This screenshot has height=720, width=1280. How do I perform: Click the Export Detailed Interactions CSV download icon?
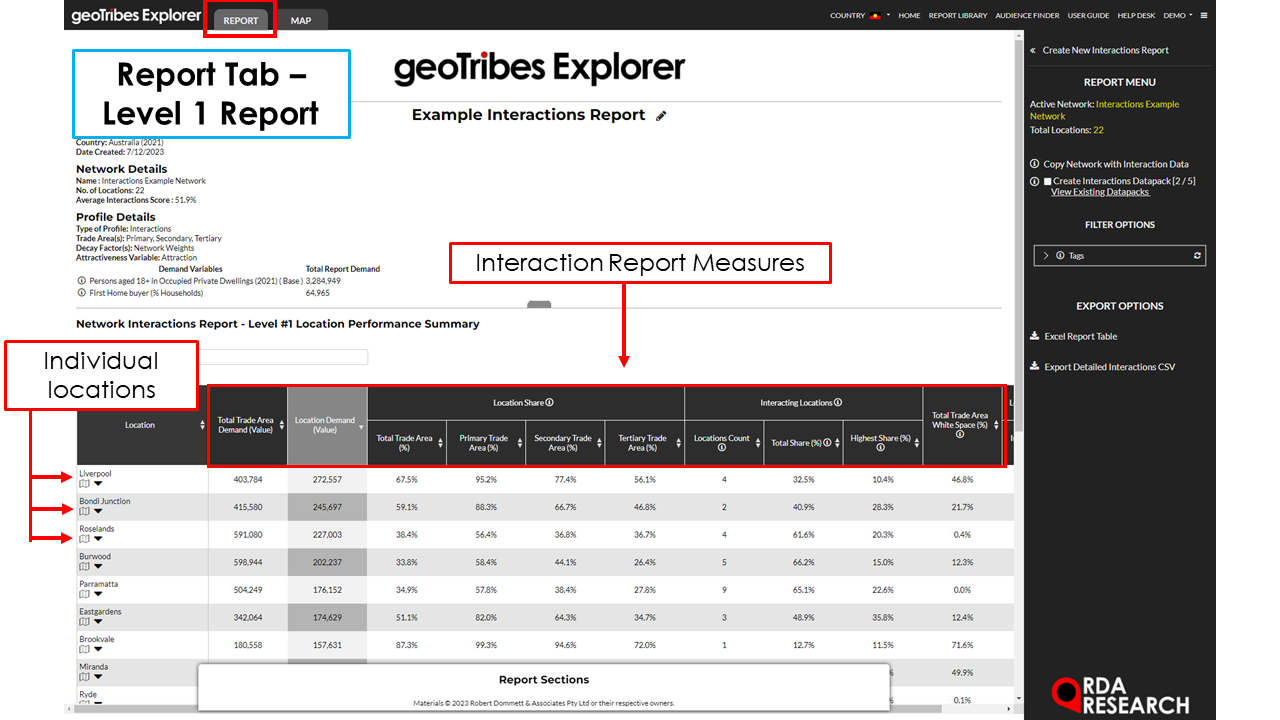(1035, 367)
